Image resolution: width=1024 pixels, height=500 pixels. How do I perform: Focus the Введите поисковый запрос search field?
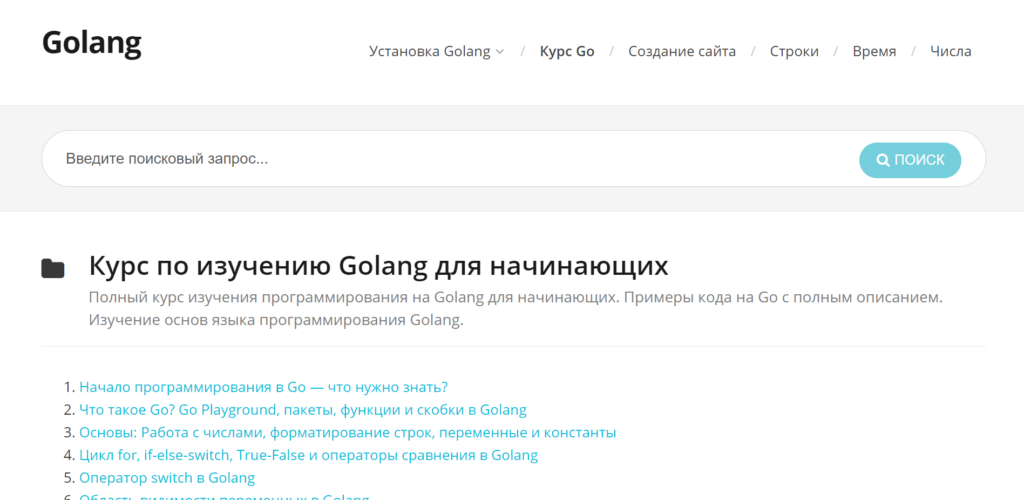(x=450, y=159)
